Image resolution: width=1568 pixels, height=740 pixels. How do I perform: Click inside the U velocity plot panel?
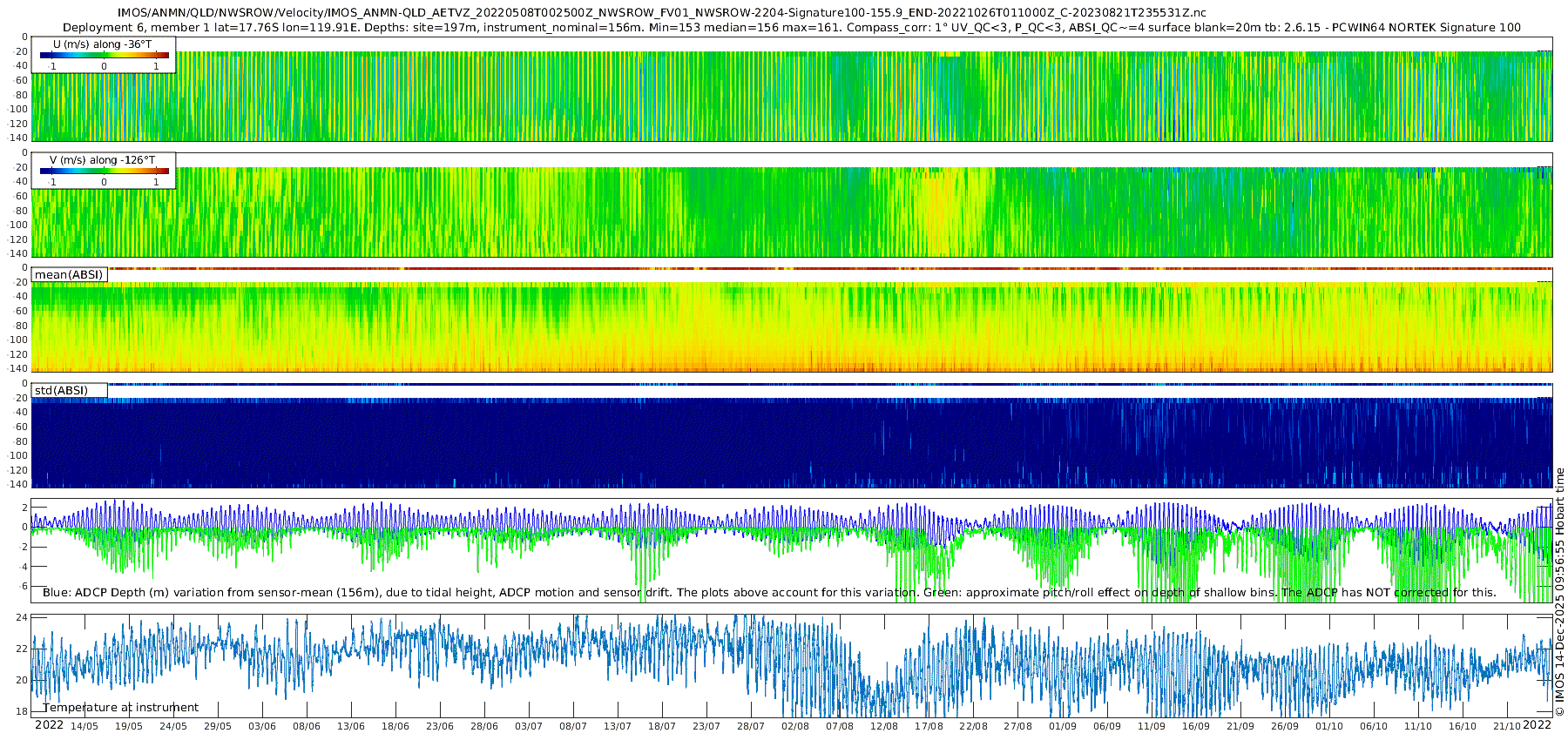(x=792, y=89)
